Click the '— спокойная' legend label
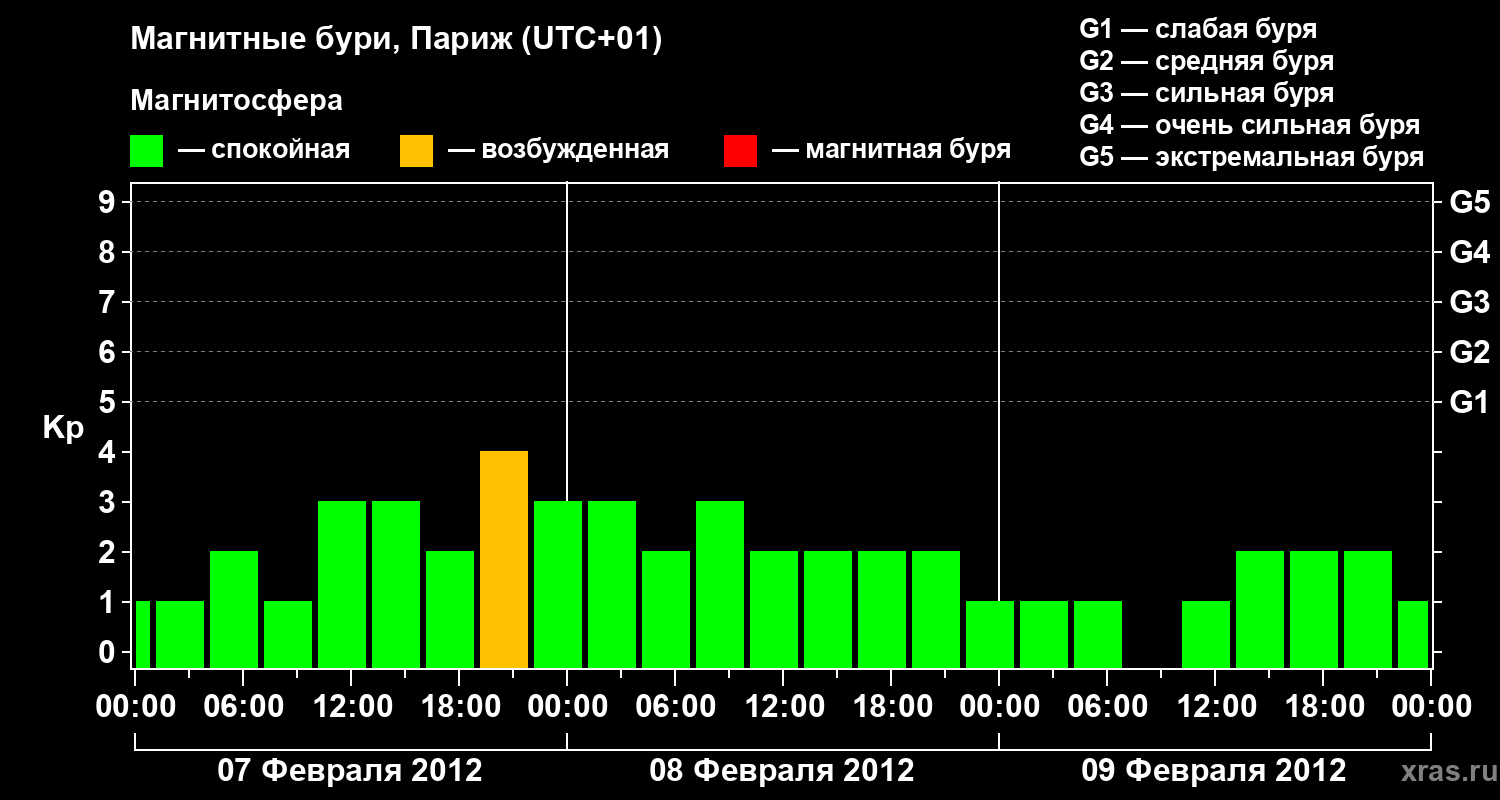The height and width of the screenshot is (800, 1500). pyautogui.click(x=264, y=151)
